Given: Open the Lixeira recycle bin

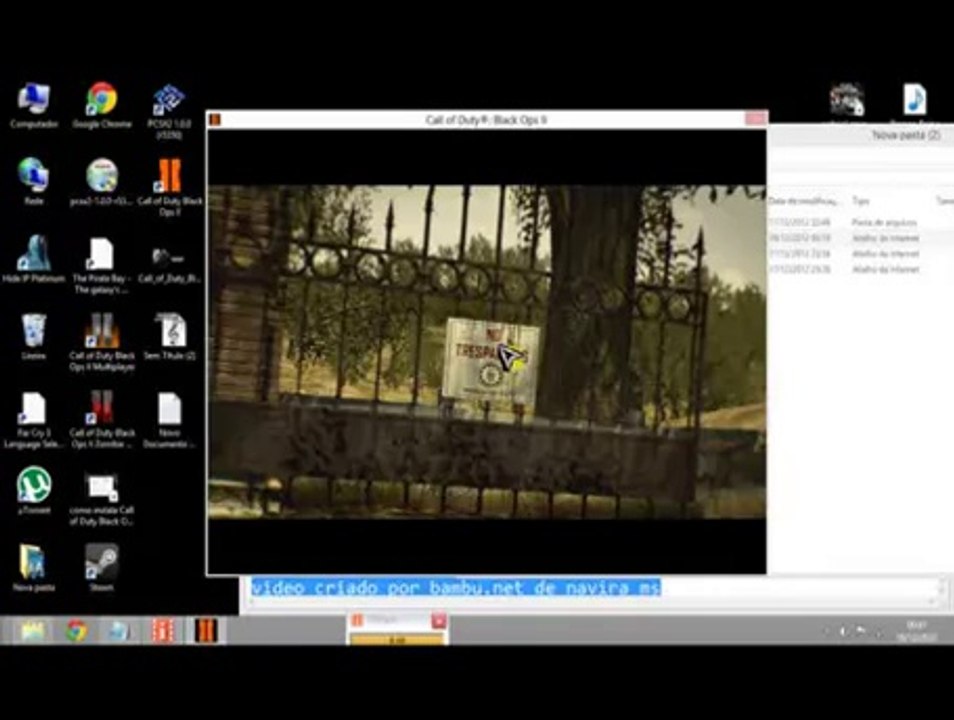Looking at the screenshot, I should pos(33,336).
